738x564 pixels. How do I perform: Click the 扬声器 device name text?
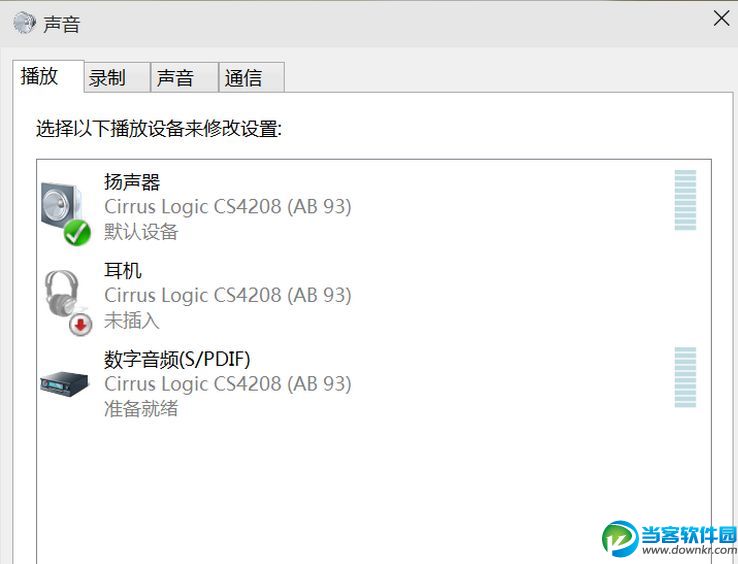pyautogui.click(x=132, y=182)
